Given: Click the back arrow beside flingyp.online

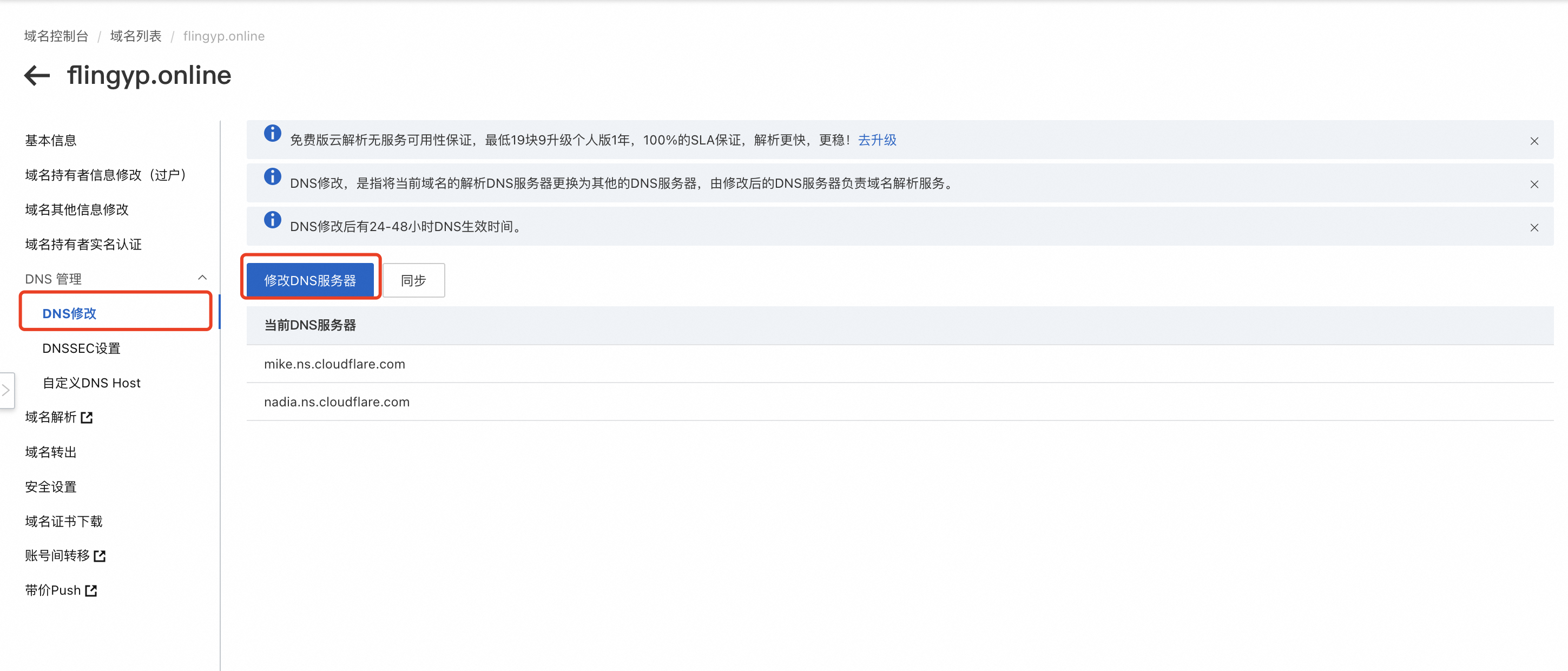Looking at the screenshot, I should coord(37,76).
